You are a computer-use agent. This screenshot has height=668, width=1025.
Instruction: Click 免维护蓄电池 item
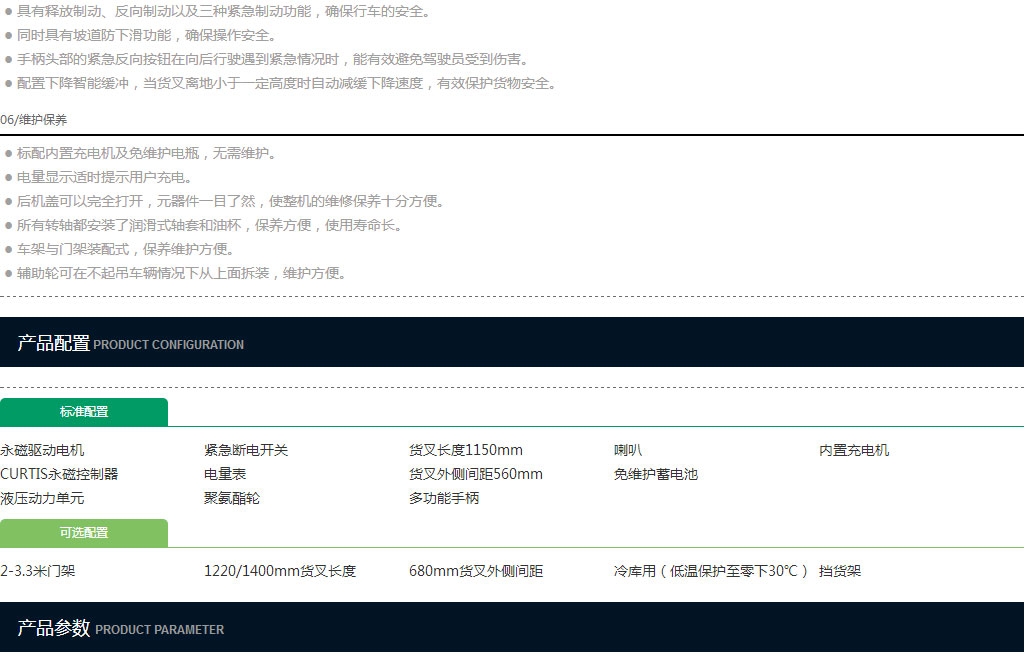pos(656,475)
